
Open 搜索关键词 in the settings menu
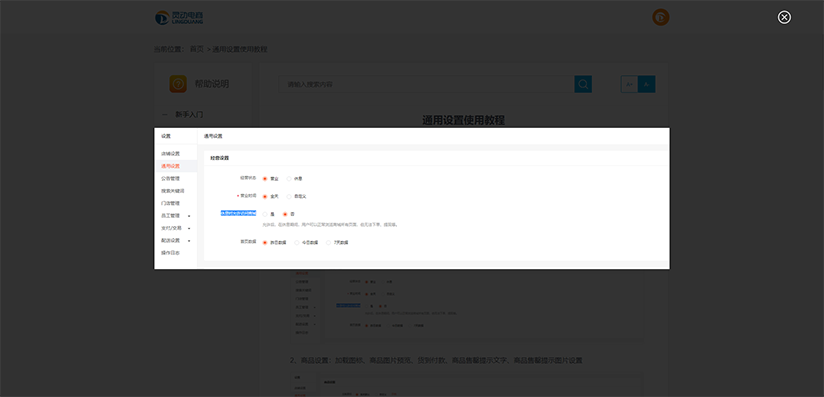(172, 191)
